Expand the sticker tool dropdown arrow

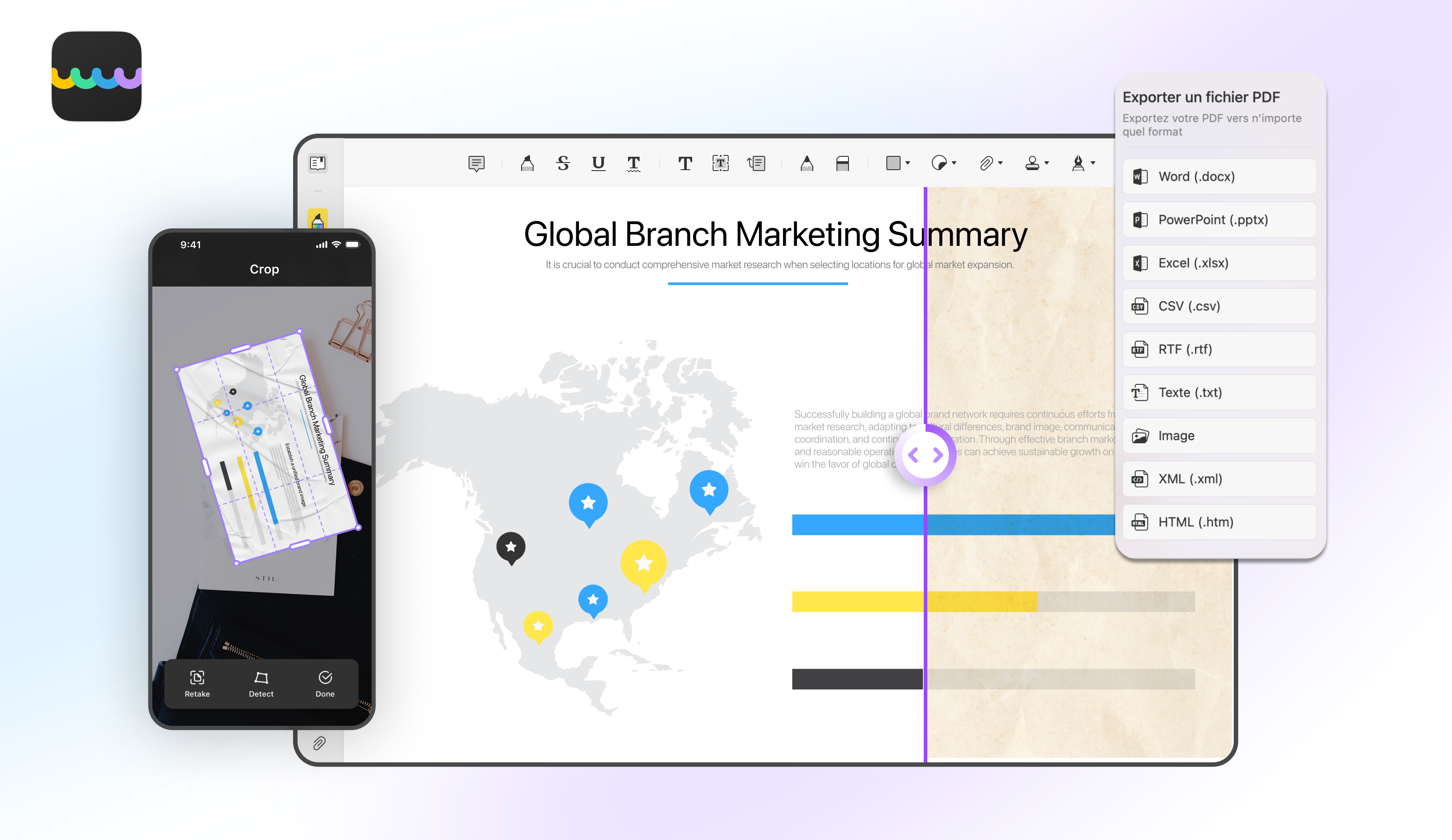tap(954, 163)
